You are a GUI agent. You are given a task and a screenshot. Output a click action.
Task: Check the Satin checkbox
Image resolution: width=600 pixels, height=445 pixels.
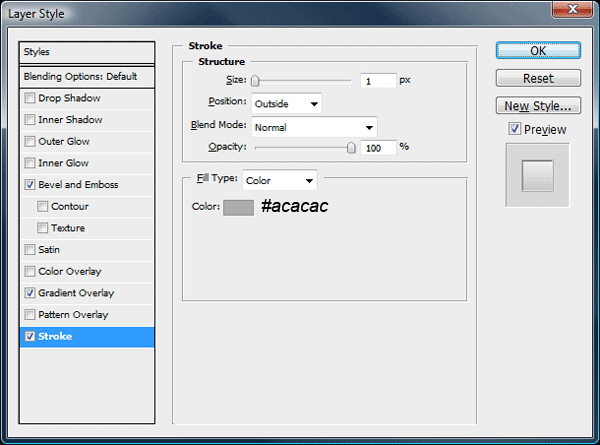[29, 250]
